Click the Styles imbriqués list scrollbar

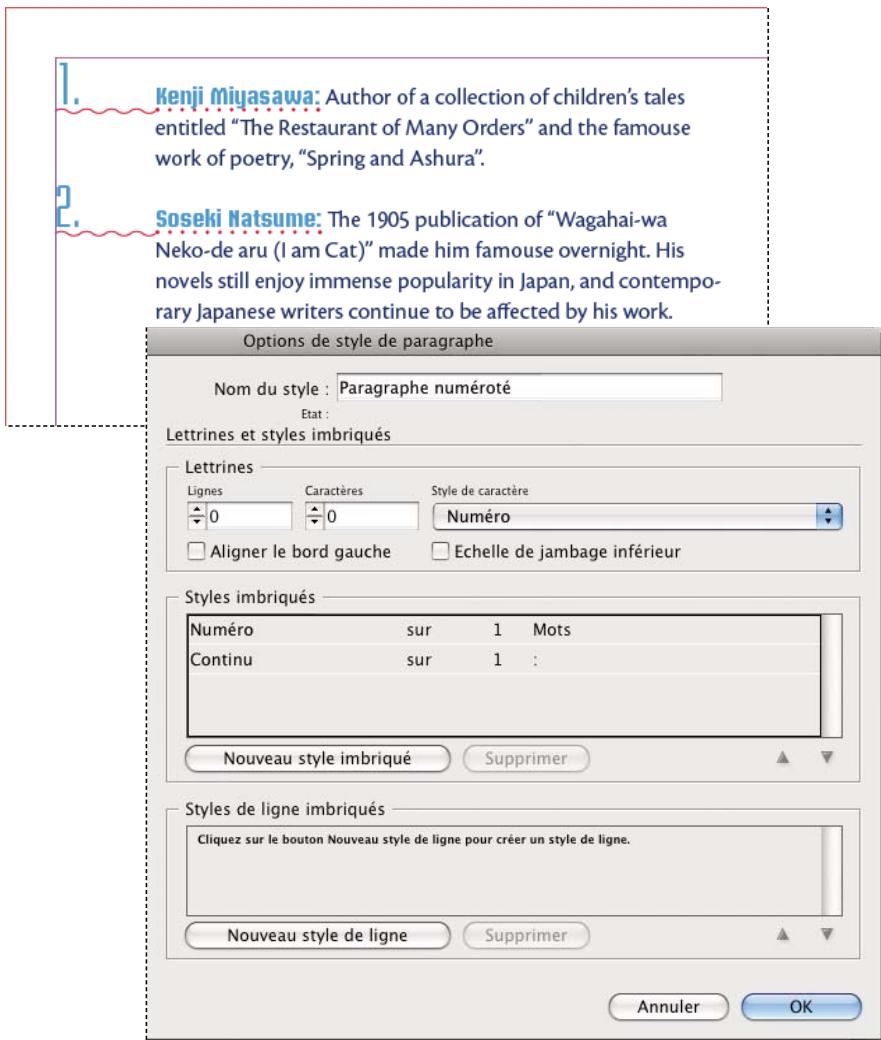click(x=832, y=676)
